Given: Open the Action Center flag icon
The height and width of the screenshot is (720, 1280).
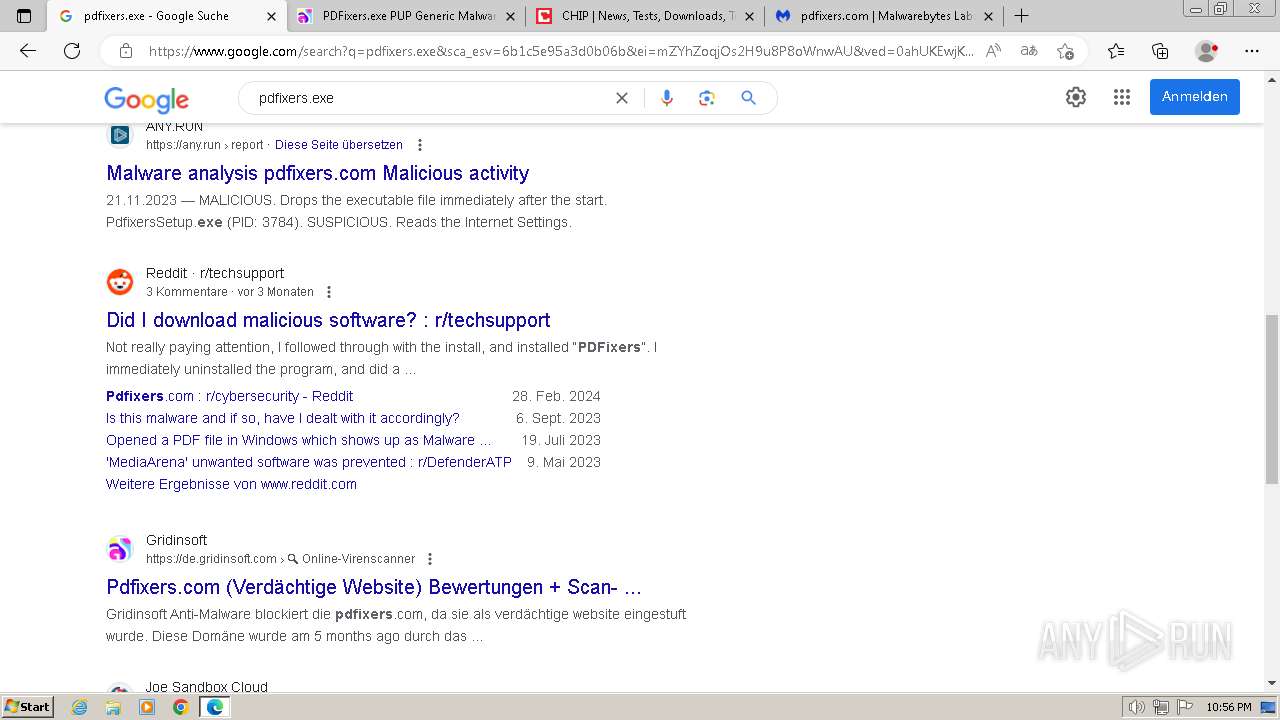Looking at the screenshot, I should point(1185,707).
